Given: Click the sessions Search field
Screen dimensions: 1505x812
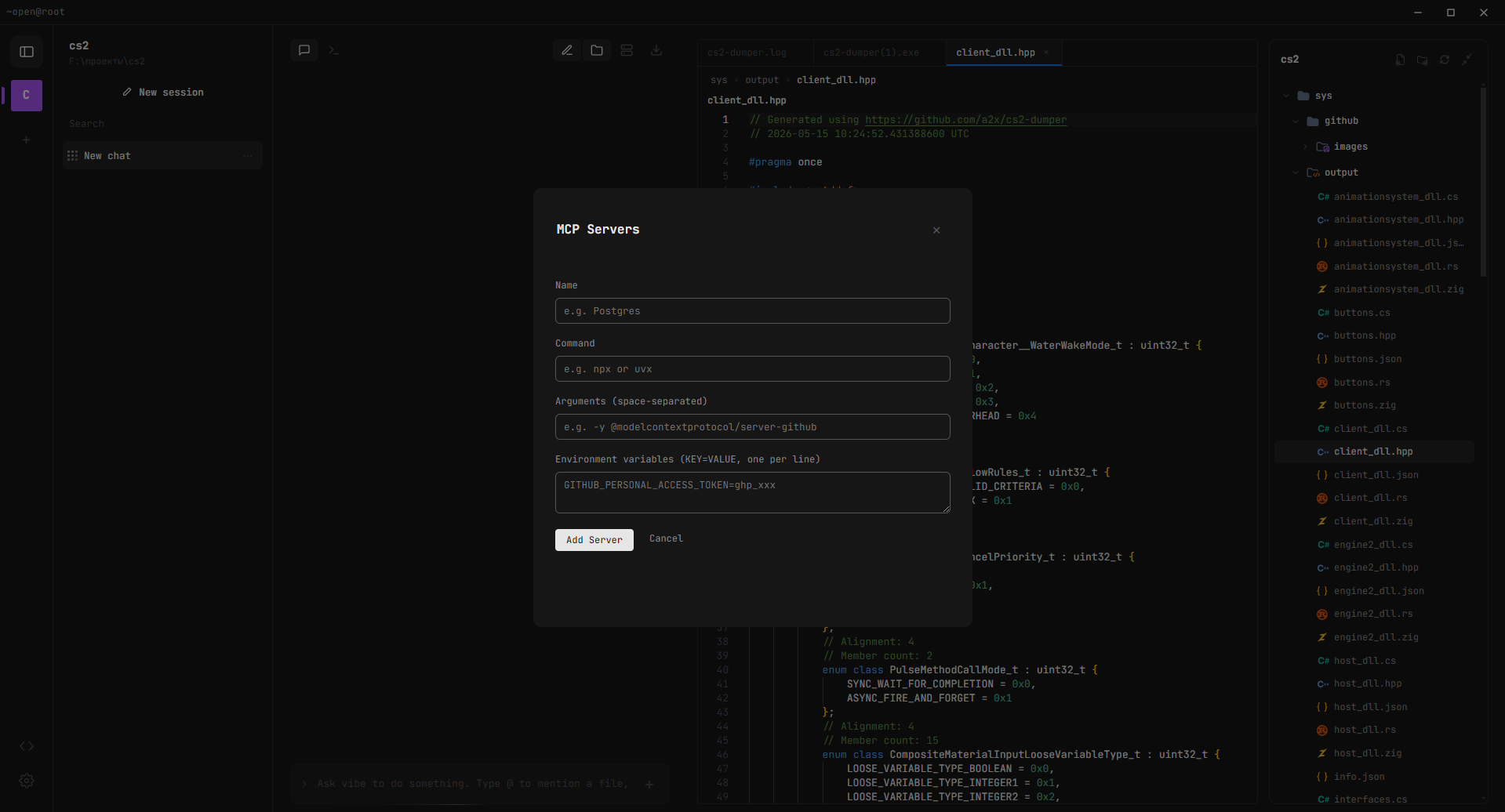Looking at the screenshot, I should coord(162,124).
